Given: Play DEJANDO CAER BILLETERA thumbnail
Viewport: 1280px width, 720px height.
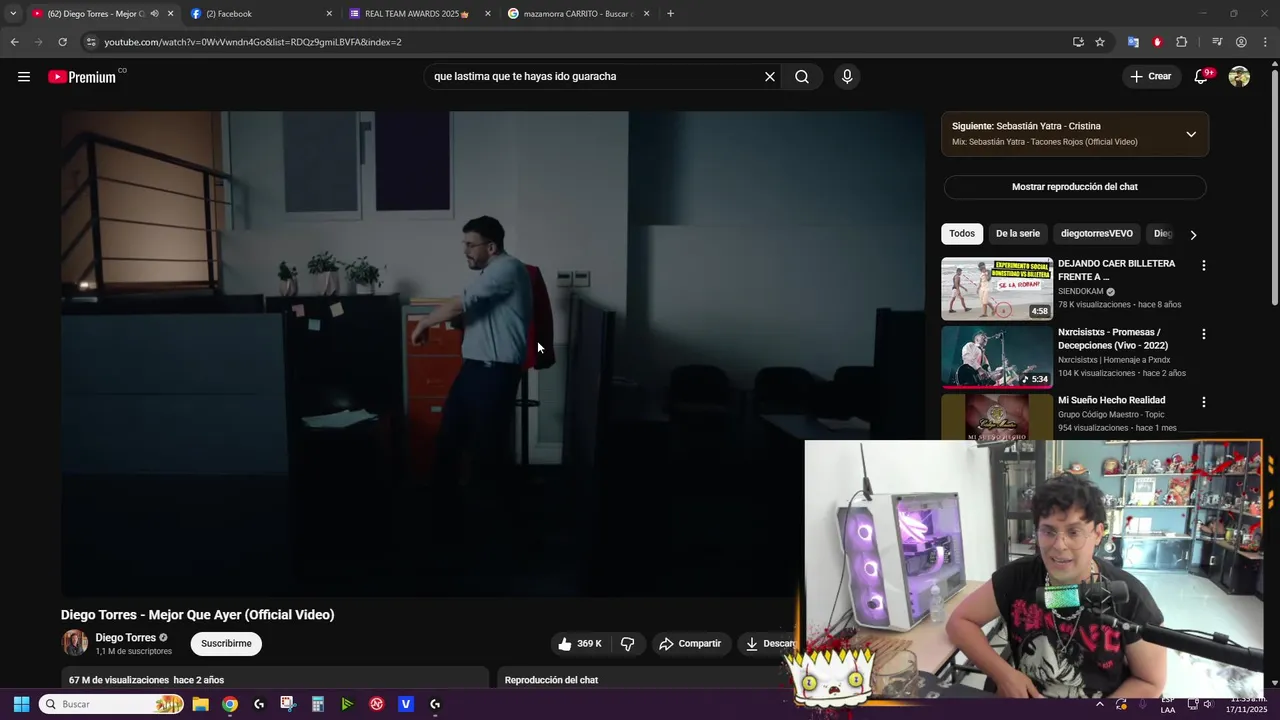Looking at the screenshot, I should pyautogui.click(x=997, y=288).
